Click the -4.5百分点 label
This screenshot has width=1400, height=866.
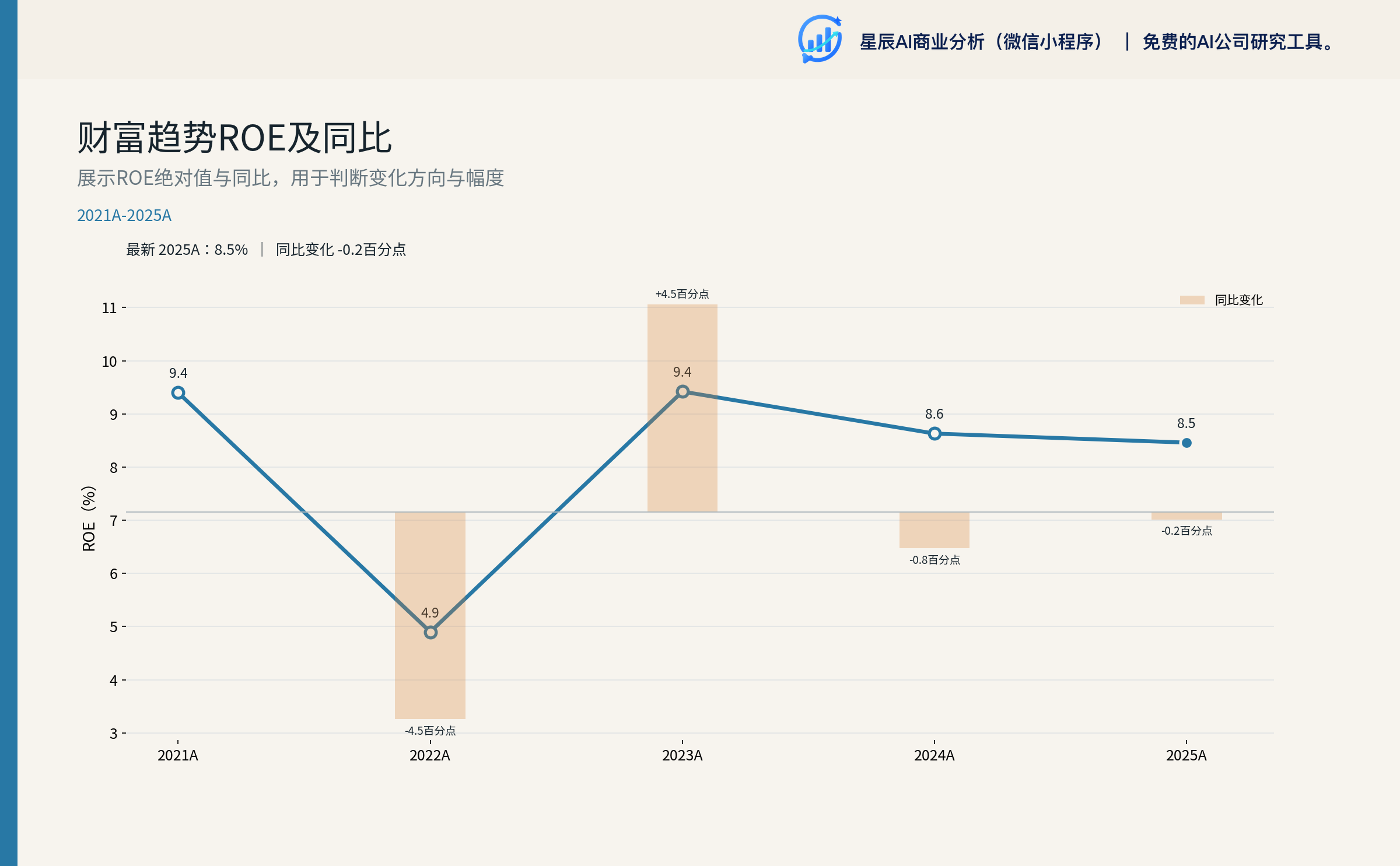(x=430, y=731)
